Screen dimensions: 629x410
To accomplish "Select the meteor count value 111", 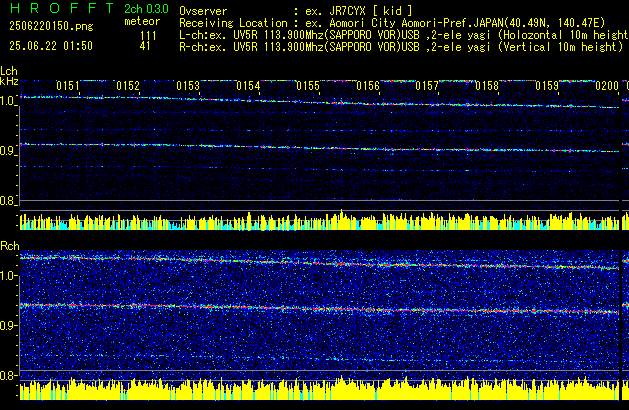I will 148,36.
